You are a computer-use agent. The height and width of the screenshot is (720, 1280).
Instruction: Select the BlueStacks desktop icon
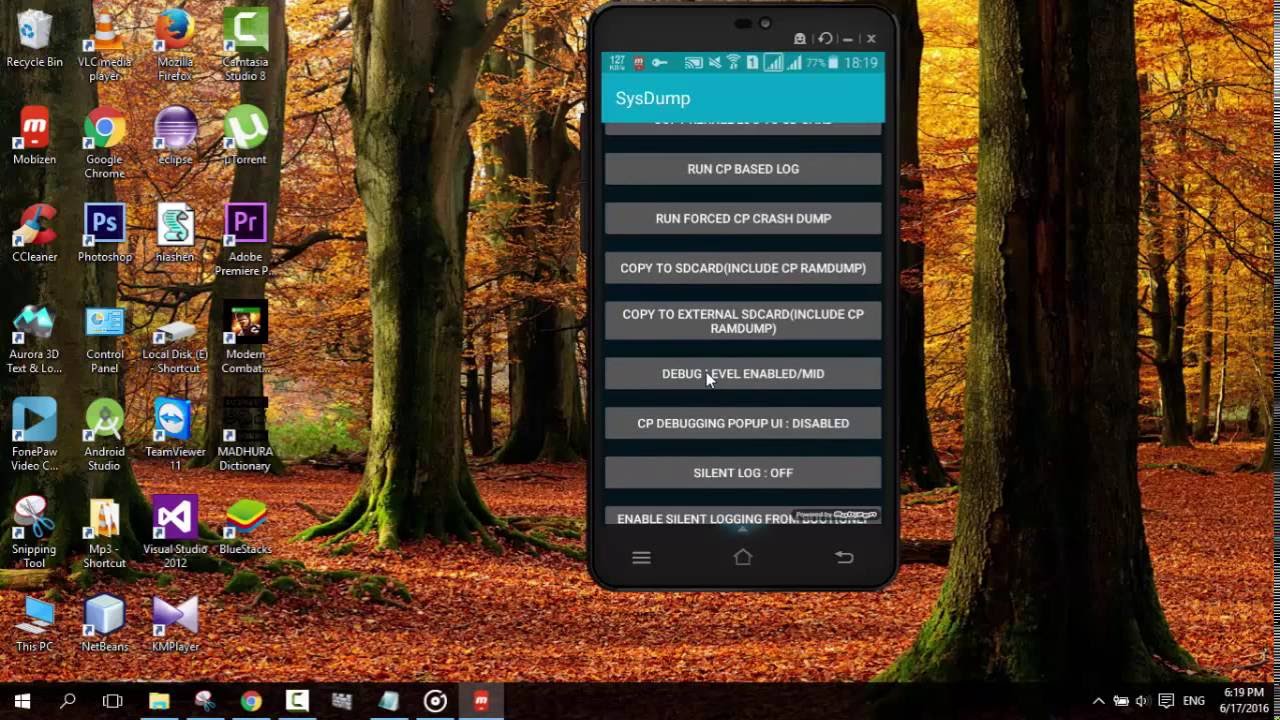pyautogui.click(x=245, y=526)
